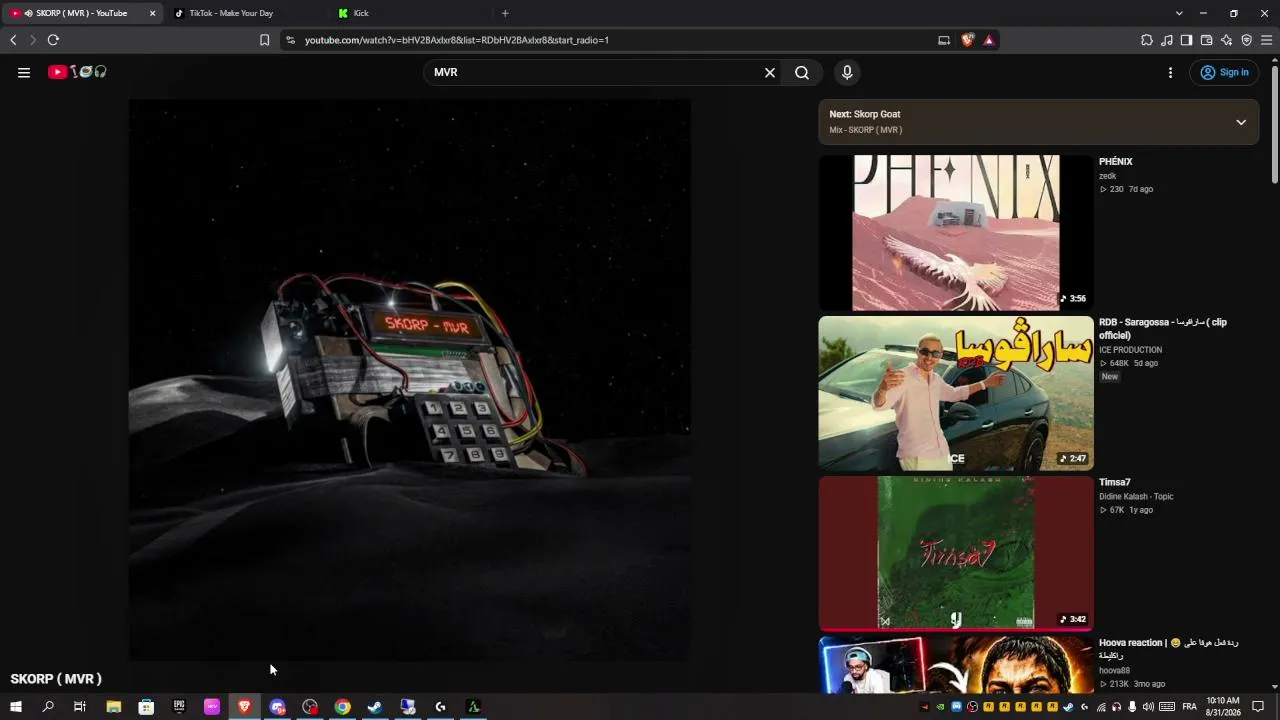Open the system volume control
This screenshot has height=720, width=1280.
coord(1148,707)
